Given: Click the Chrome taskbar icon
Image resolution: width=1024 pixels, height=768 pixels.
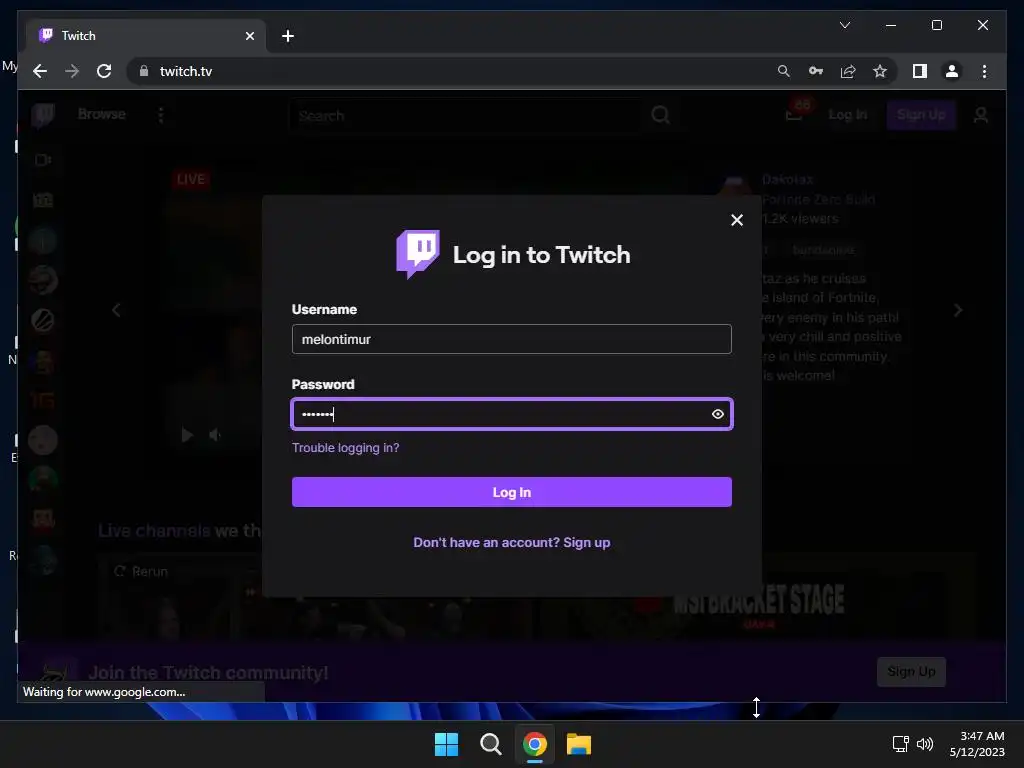Looking at the screenshot, I should pyautogui.click(x=534, y=744).
